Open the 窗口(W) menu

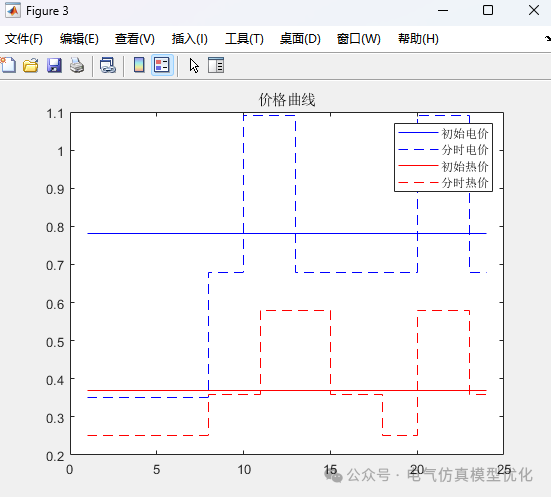tap(358, 39)
